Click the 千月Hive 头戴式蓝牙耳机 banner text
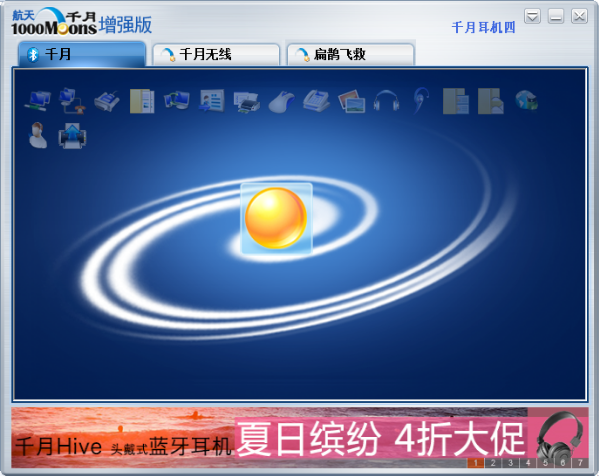This screenshot has width=599, height=476. click(x=123, y=446)
